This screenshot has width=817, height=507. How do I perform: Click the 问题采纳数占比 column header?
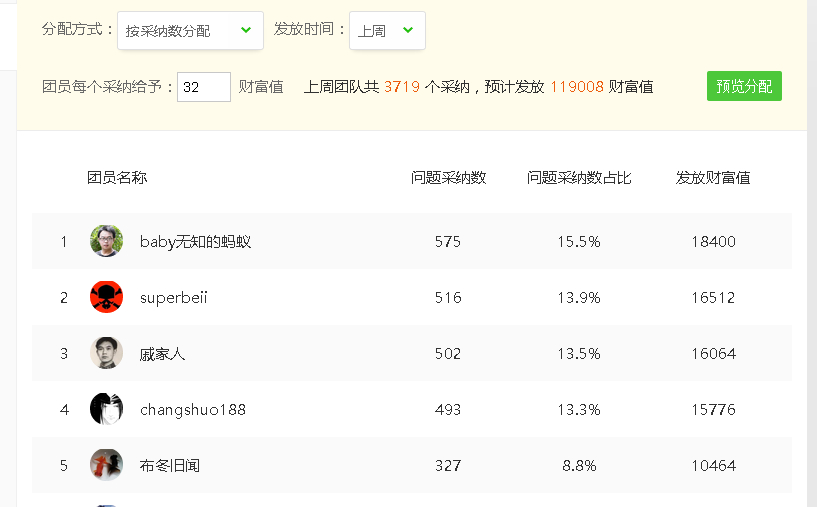pos(579,178)
